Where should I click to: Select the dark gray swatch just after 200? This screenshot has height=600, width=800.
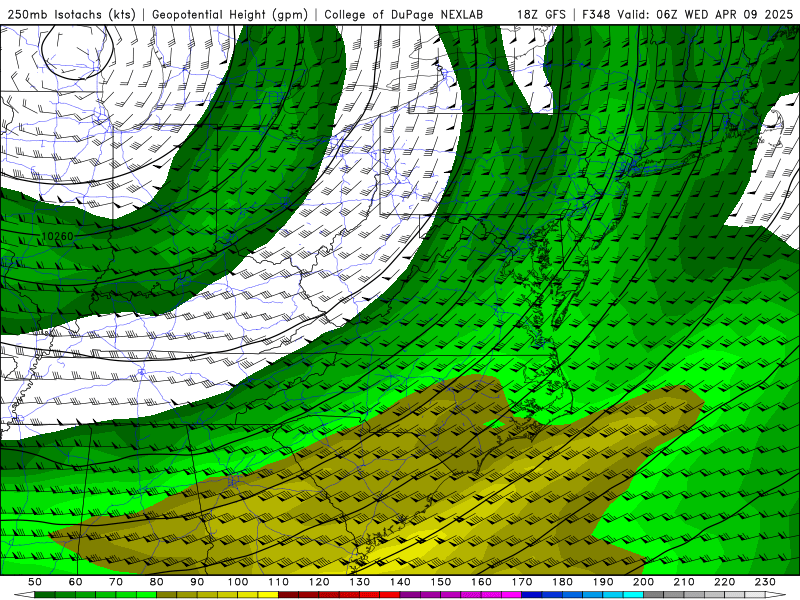654,595
